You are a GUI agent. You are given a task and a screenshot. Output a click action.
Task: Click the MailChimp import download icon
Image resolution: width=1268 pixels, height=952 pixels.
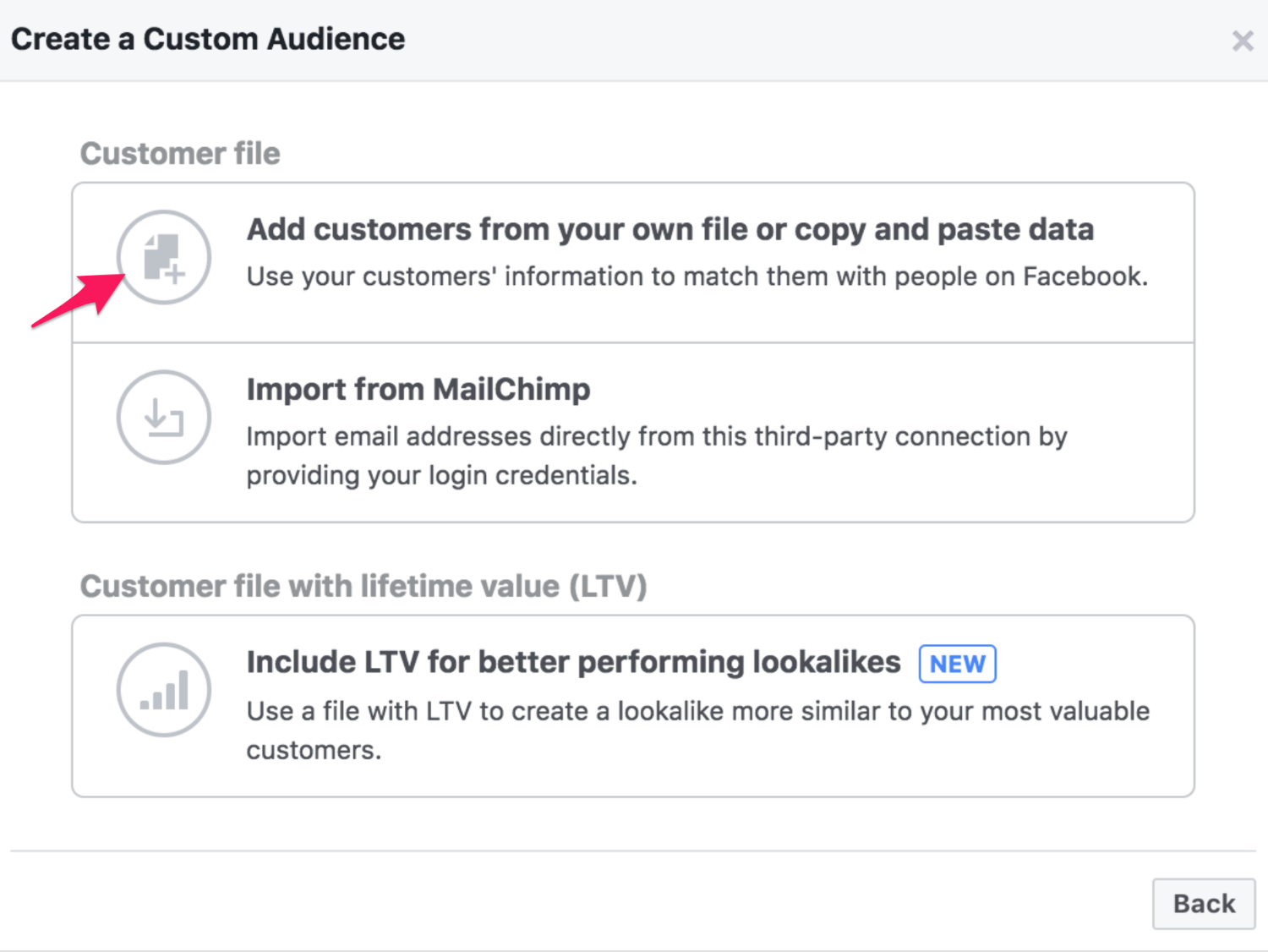click(164, 417)
